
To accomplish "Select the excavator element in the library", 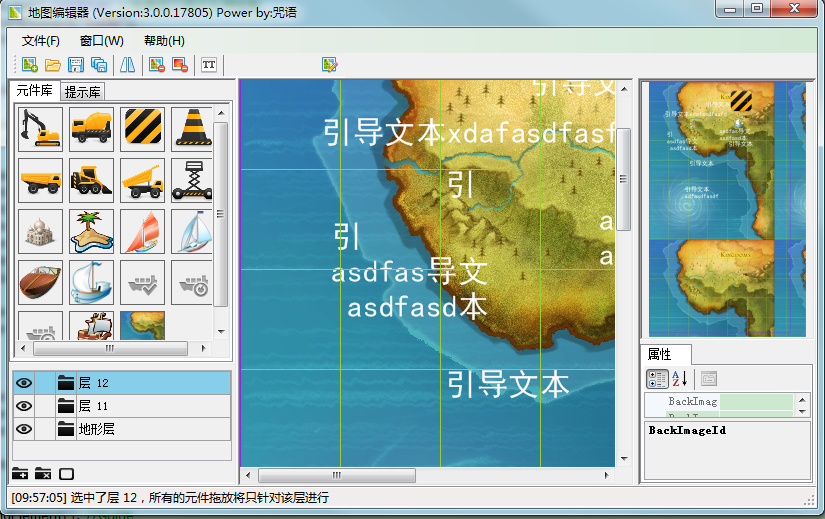I will click(40, 128).
